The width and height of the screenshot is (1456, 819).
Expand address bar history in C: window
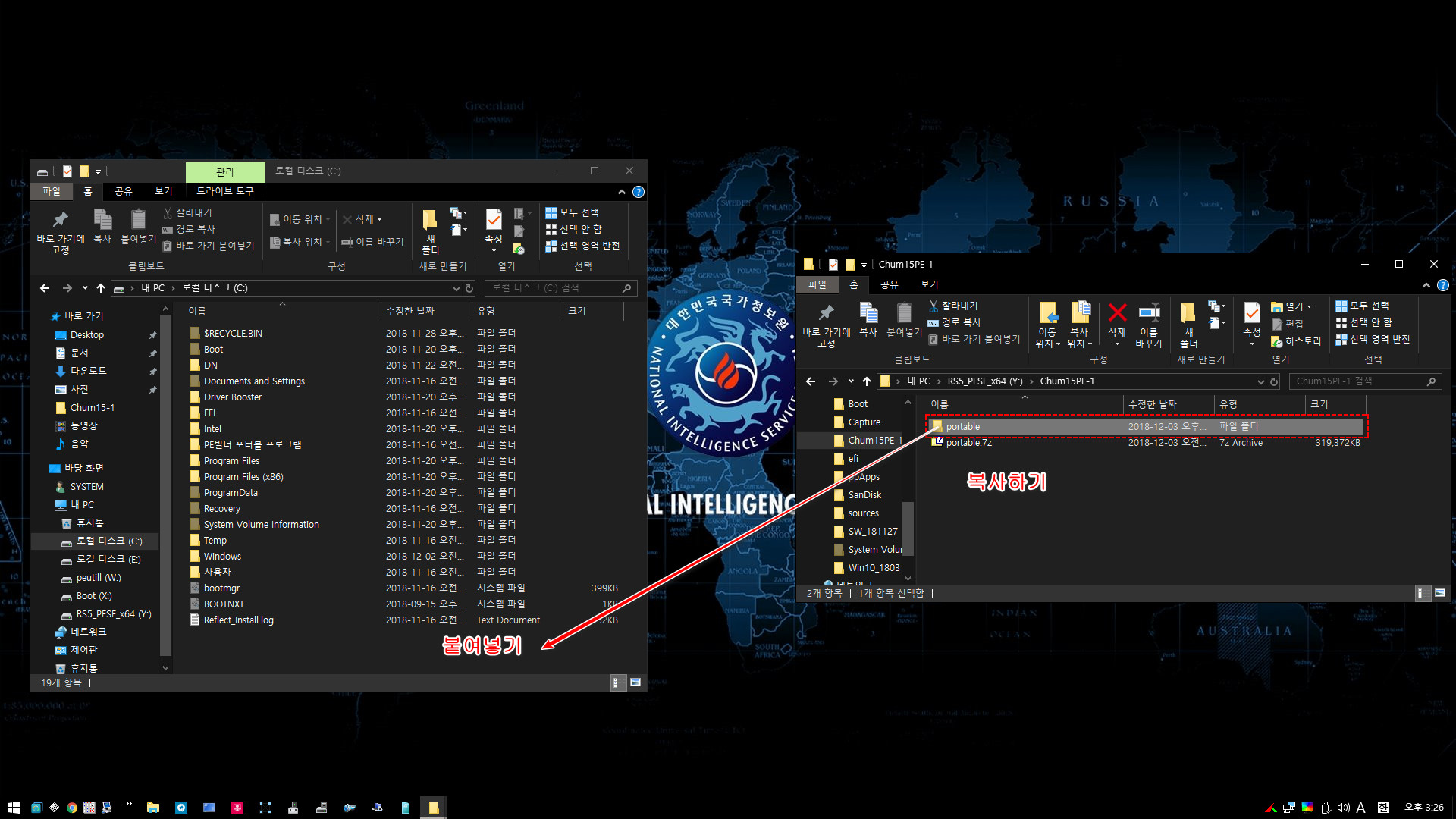(x=456, y=288)
